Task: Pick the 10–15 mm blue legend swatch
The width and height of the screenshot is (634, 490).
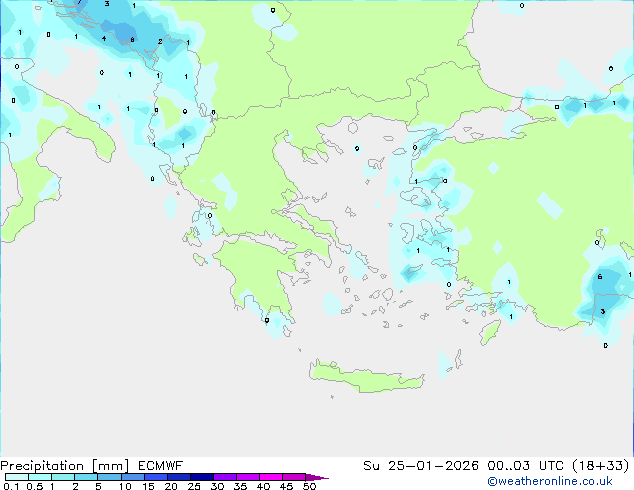Action: pyautogui.click(x=132, y=477)
